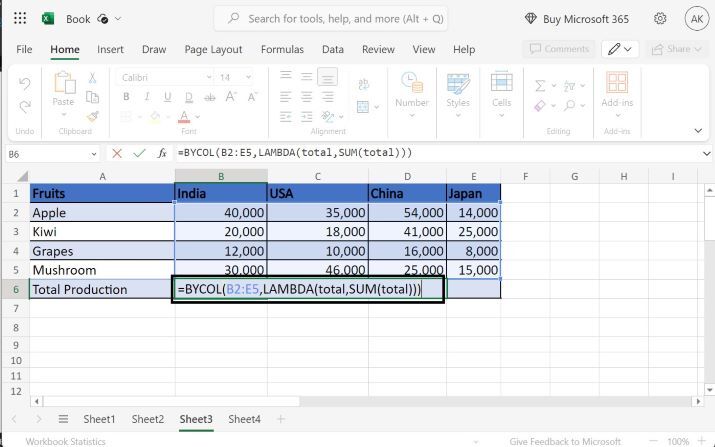Click the Excel logo icon
The width and height of the screenshot is (715, 447).
coord(48,19)
